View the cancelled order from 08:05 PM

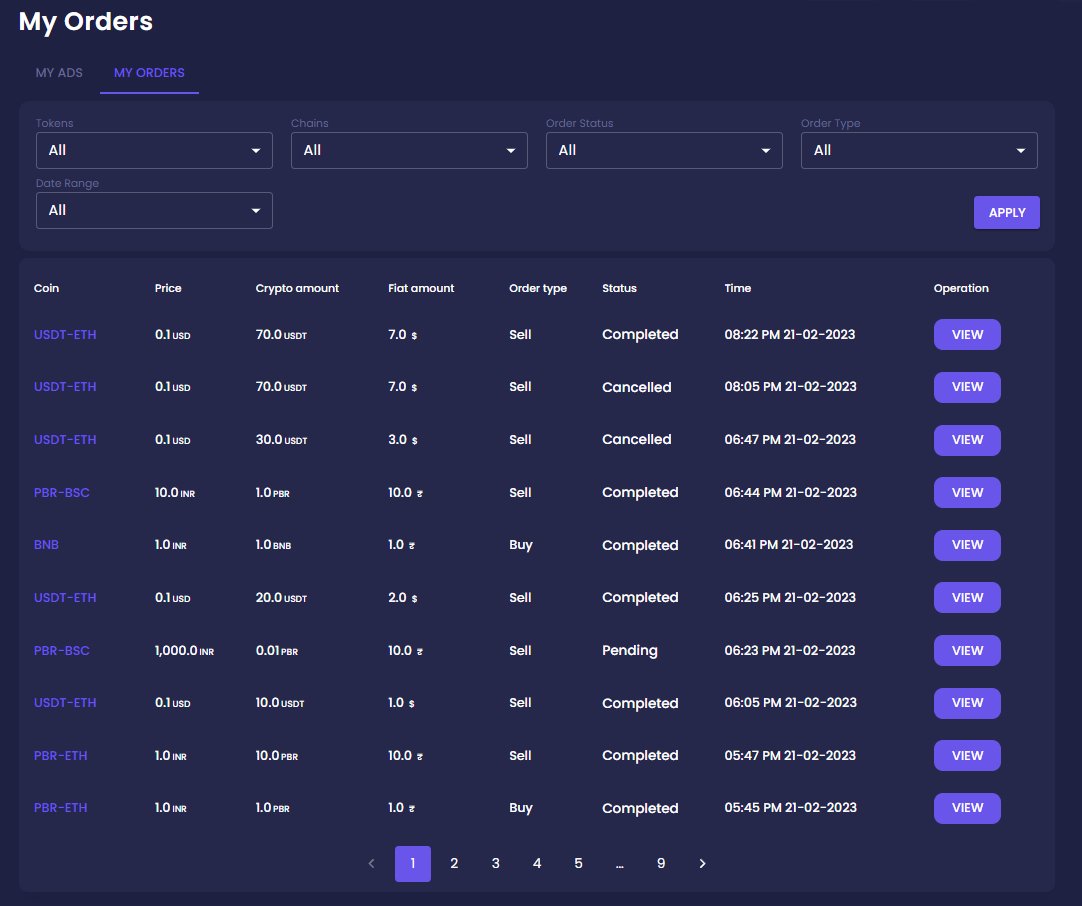click(967, 387)
